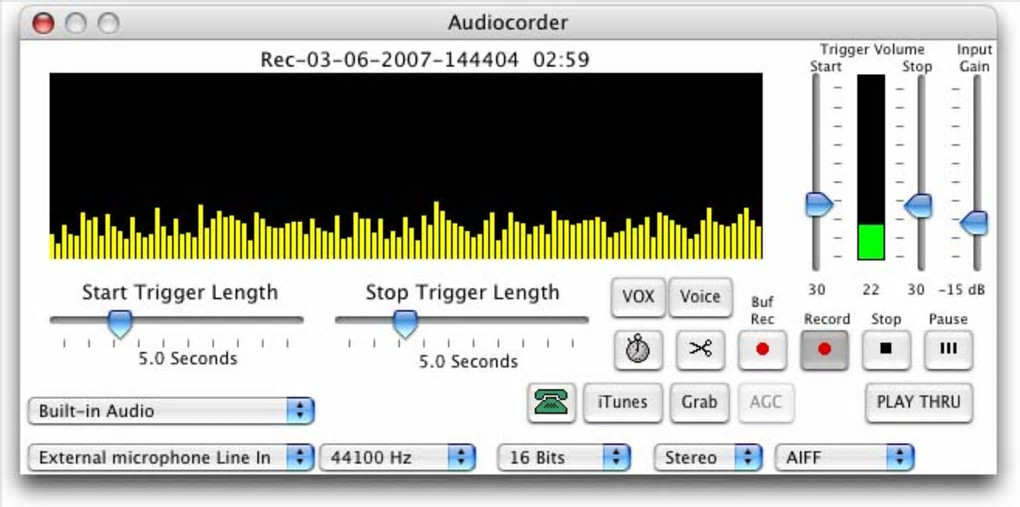Open the 44100 Hz sample rate dropdown
The height and width of the screenshot is (507, 1020).
pyautogui.click(x=397, y=458)
